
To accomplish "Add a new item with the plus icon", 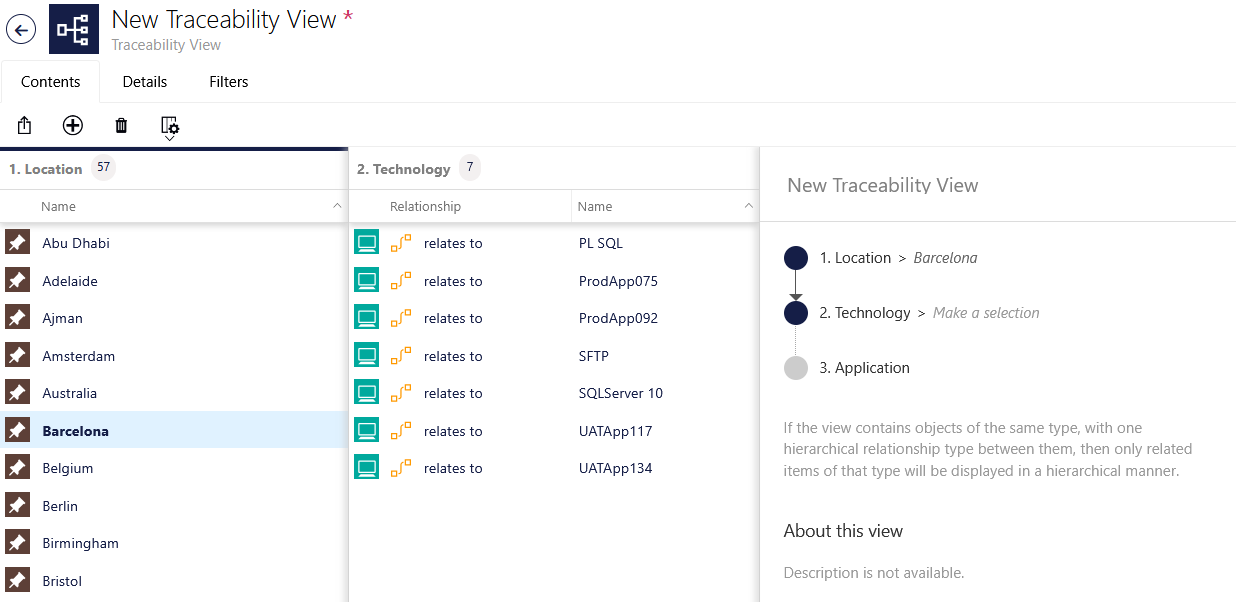I will 73,125.
